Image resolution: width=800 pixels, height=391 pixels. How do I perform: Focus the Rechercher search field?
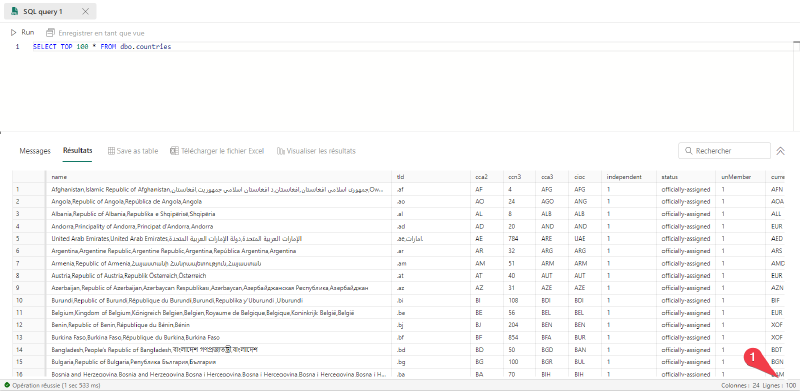coord(724,151)
